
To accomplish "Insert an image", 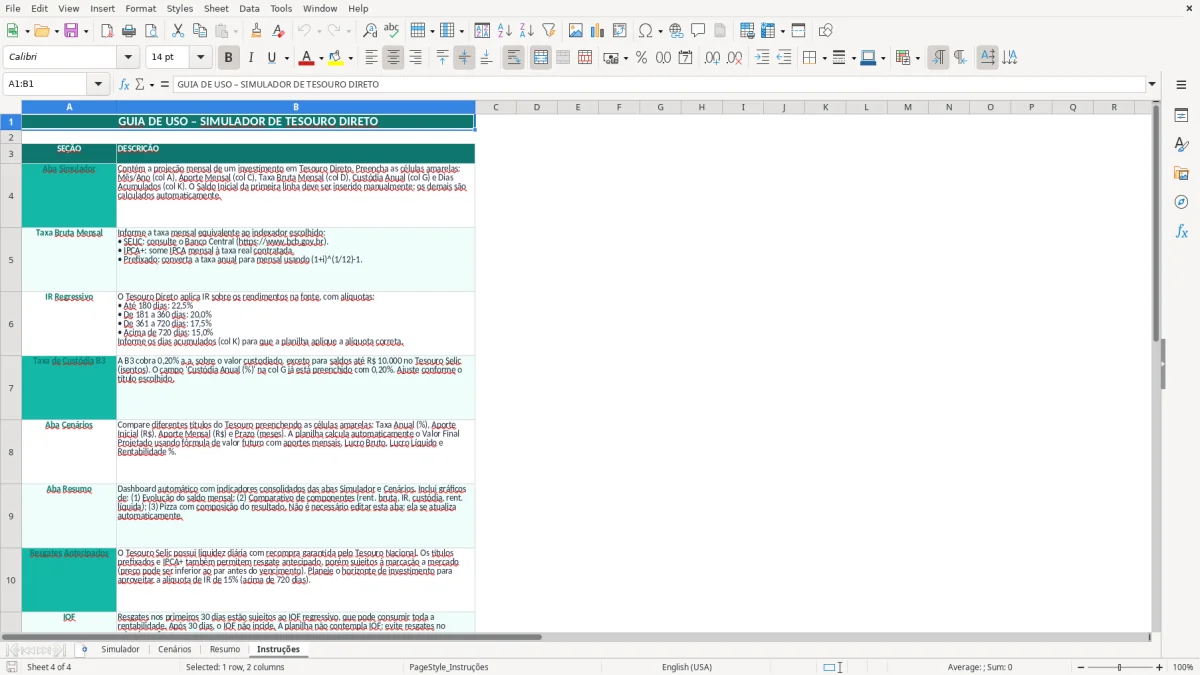I will [x=576, y=31].
